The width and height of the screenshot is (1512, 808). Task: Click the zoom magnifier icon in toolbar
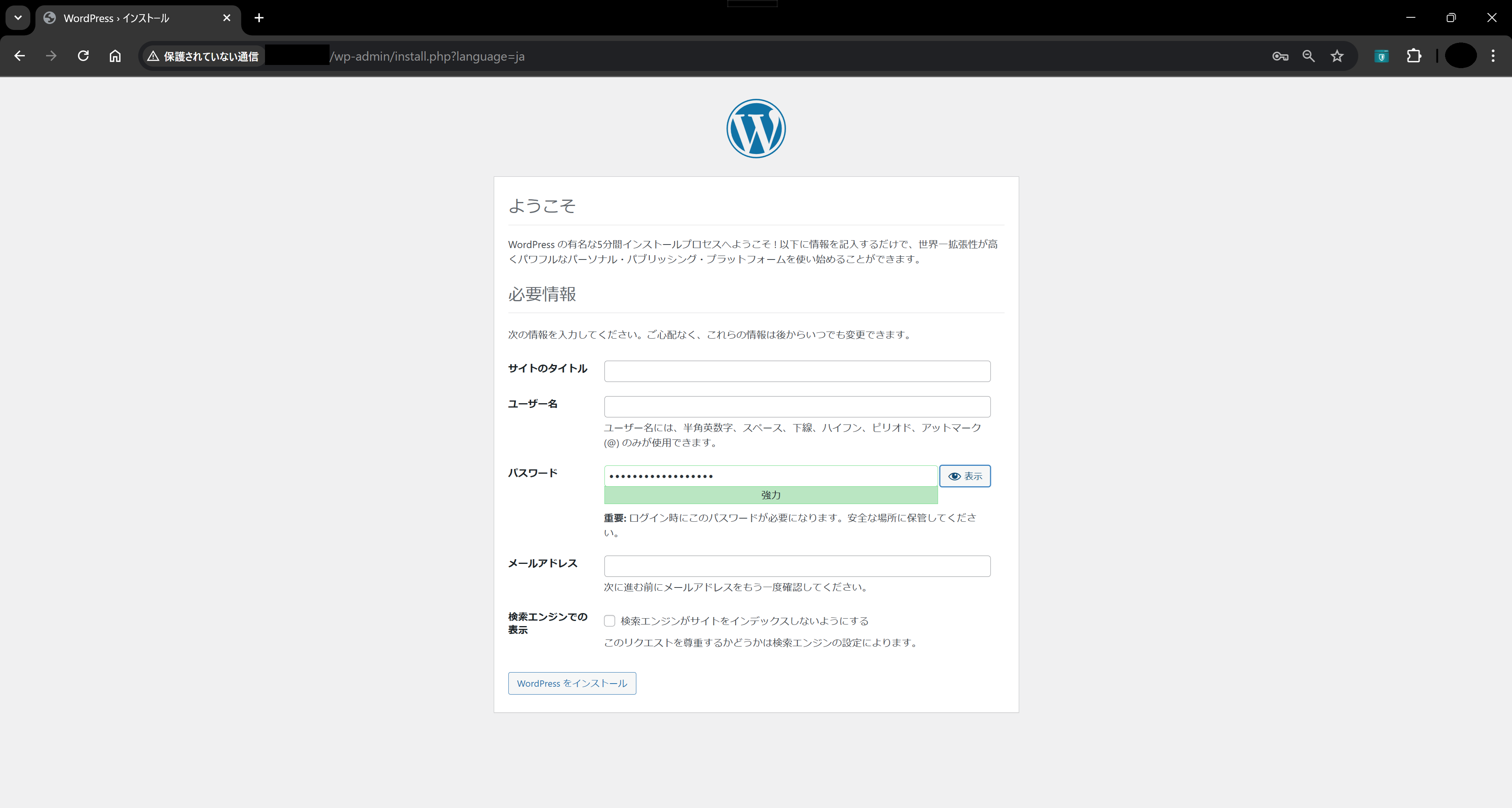click(x=1308, y=56)
